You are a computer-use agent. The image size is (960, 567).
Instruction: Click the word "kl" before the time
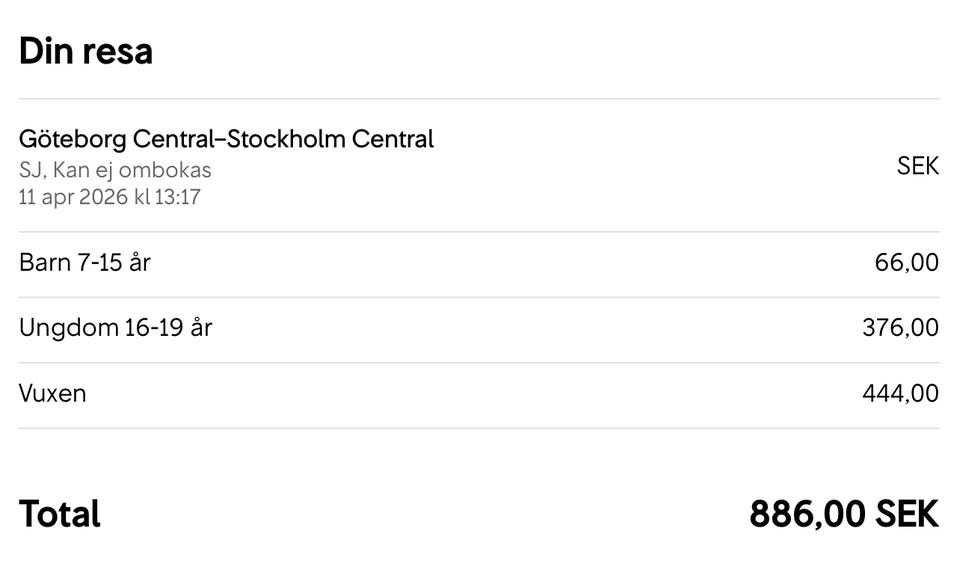pyautogui.click(x=141, y=196)
